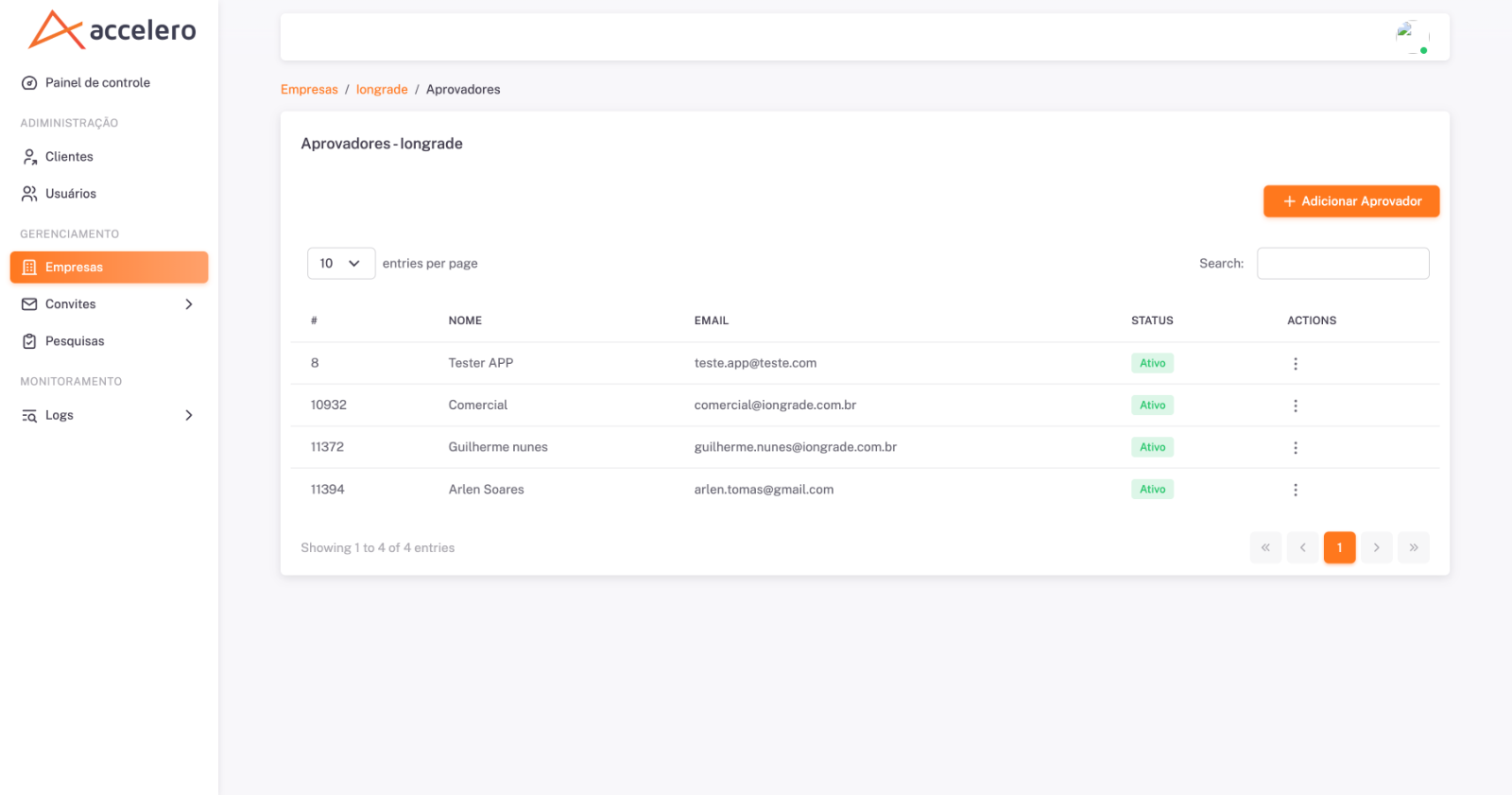Go to first page double-chevron icon
The height and width of the screenshot is (795, 1512).
pyautogui.click(x=1265, y=547)
